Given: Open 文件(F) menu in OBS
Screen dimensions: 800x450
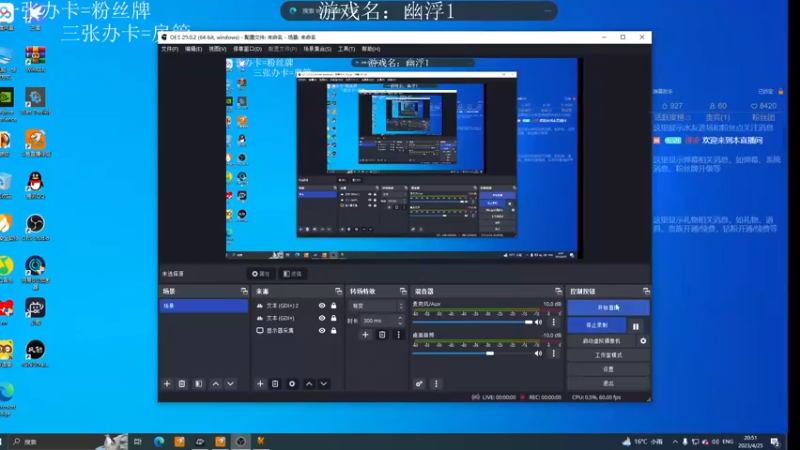Looking at the screenshot, I should coord(170,49).
